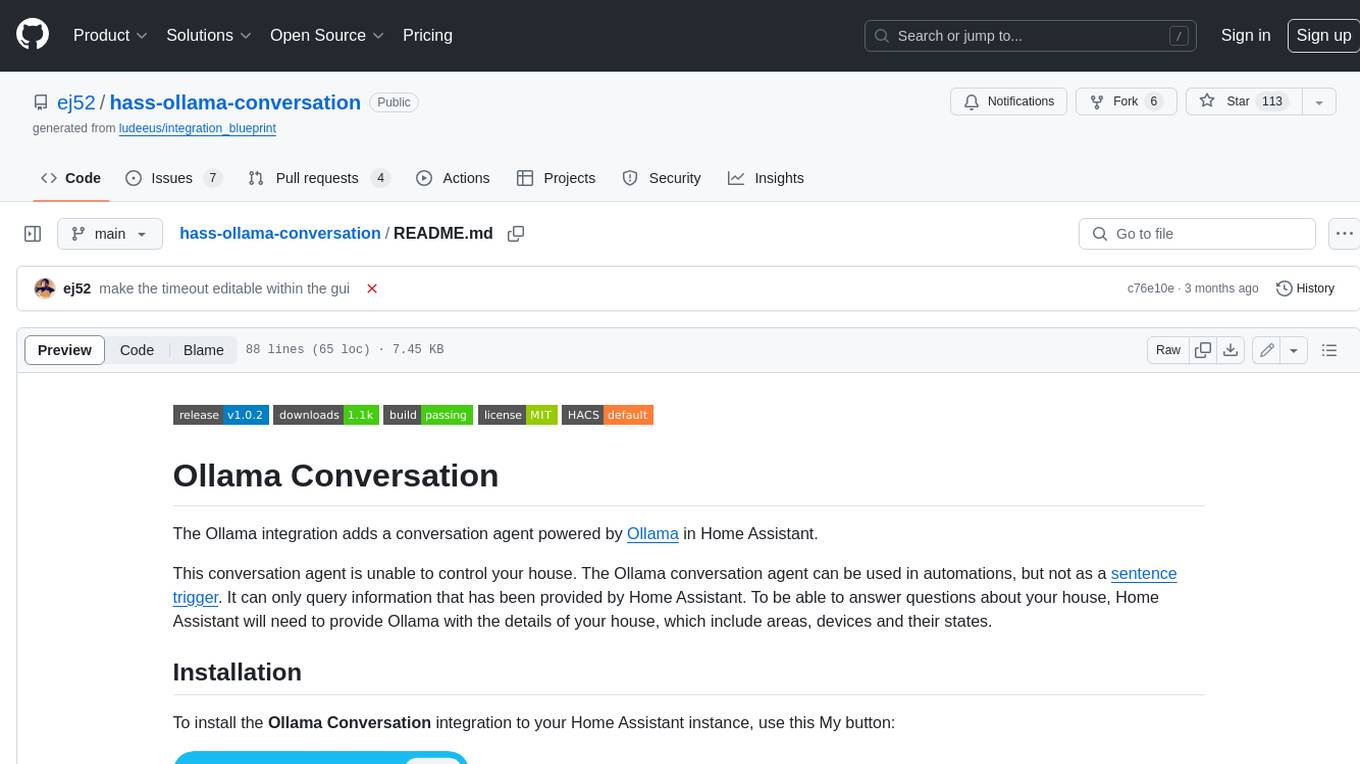View the failed checks status icon
Viewport: 1360px width, 764px height.
pos(372,288)
